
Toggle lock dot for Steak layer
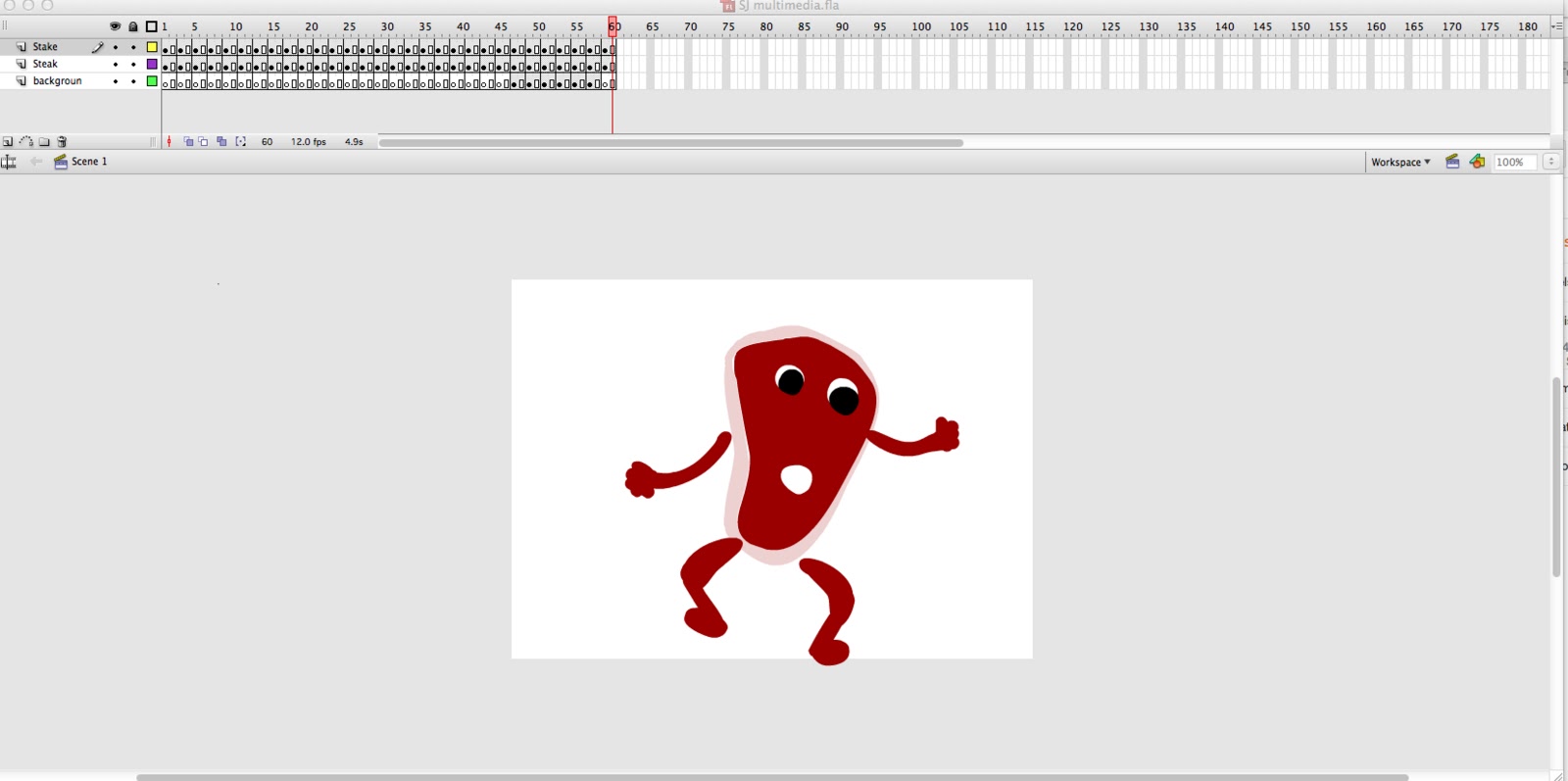tap(133, 65)
